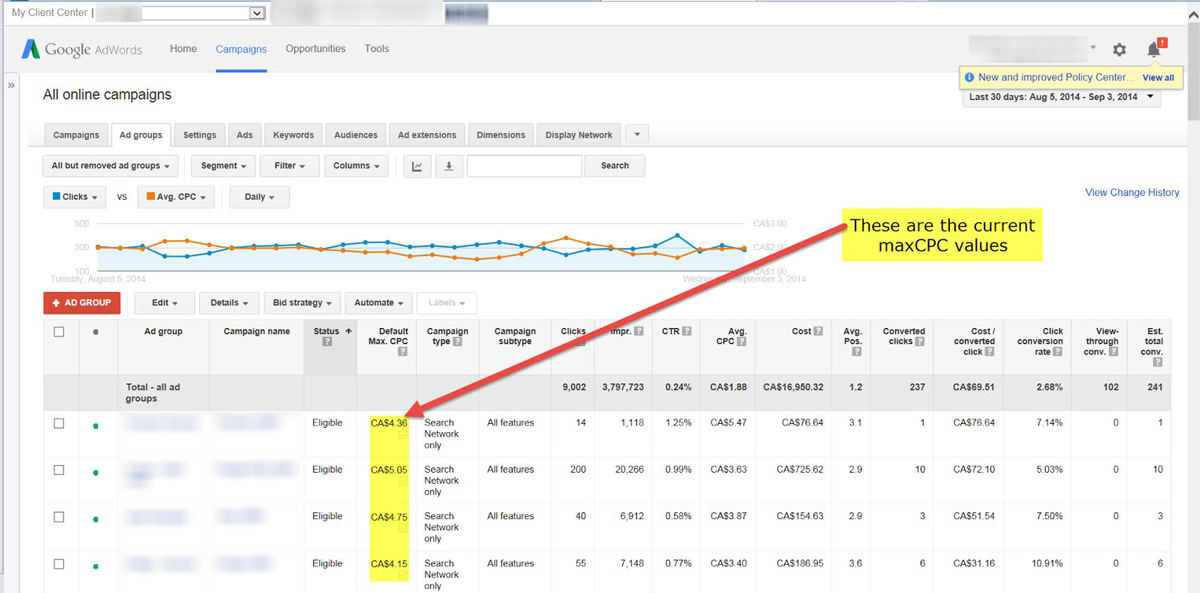This screenshot has height=593, width=1200.
Task: Click the Search button
Action: pos(615,166)
